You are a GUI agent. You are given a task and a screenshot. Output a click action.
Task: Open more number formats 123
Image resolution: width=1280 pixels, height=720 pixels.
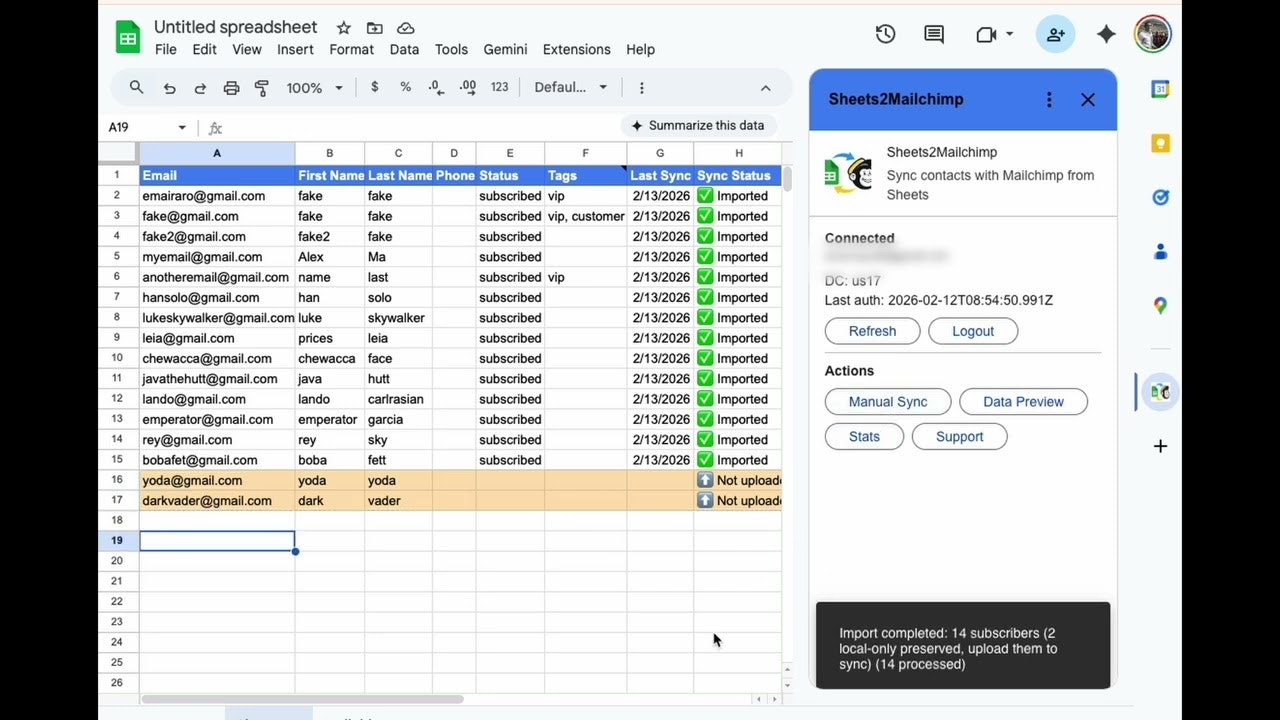coord(499,88)
